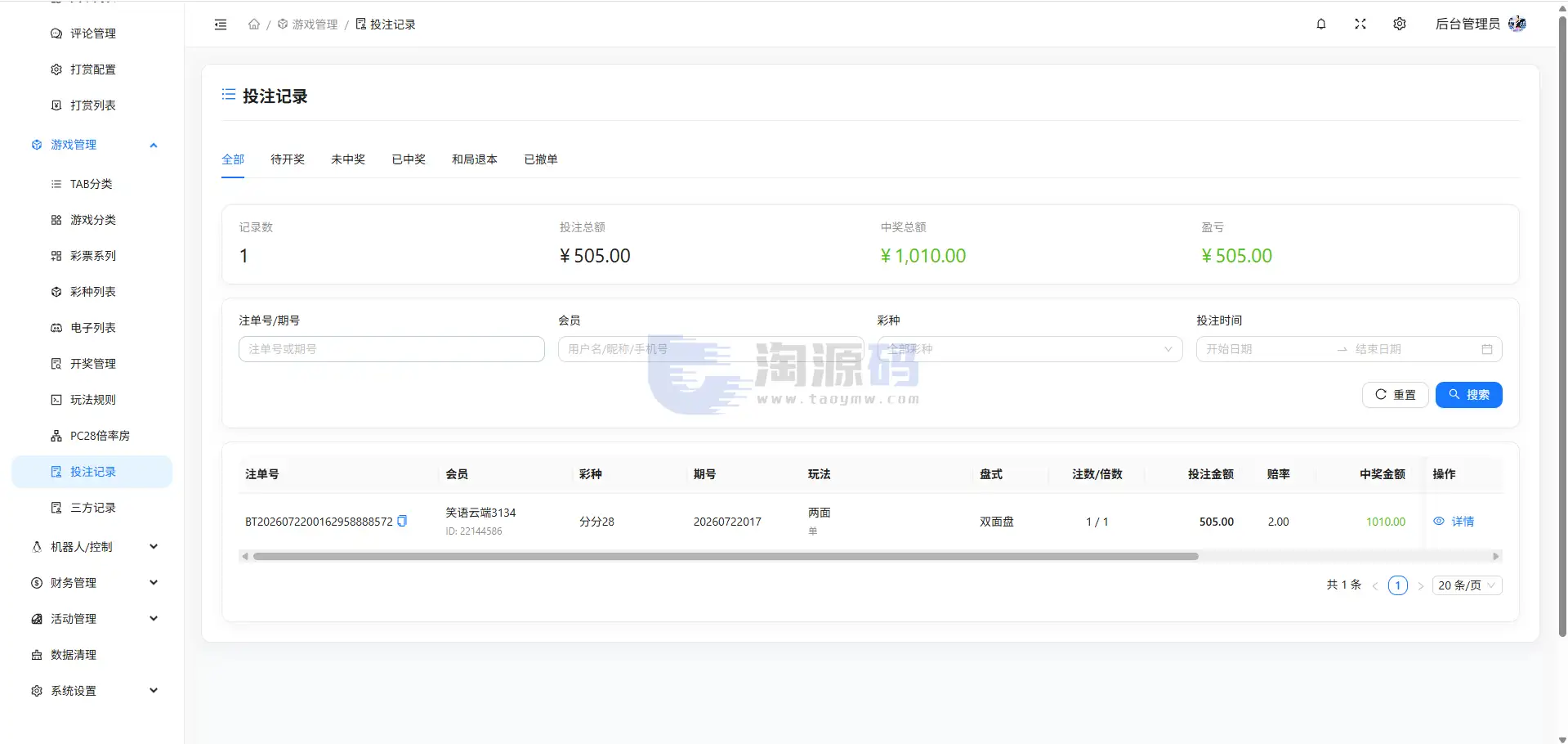The image size is (1568, 744).
Task: Open the 彩种 lottery type dropdown
Action: pyautogui.click(x=1030, y=349)
